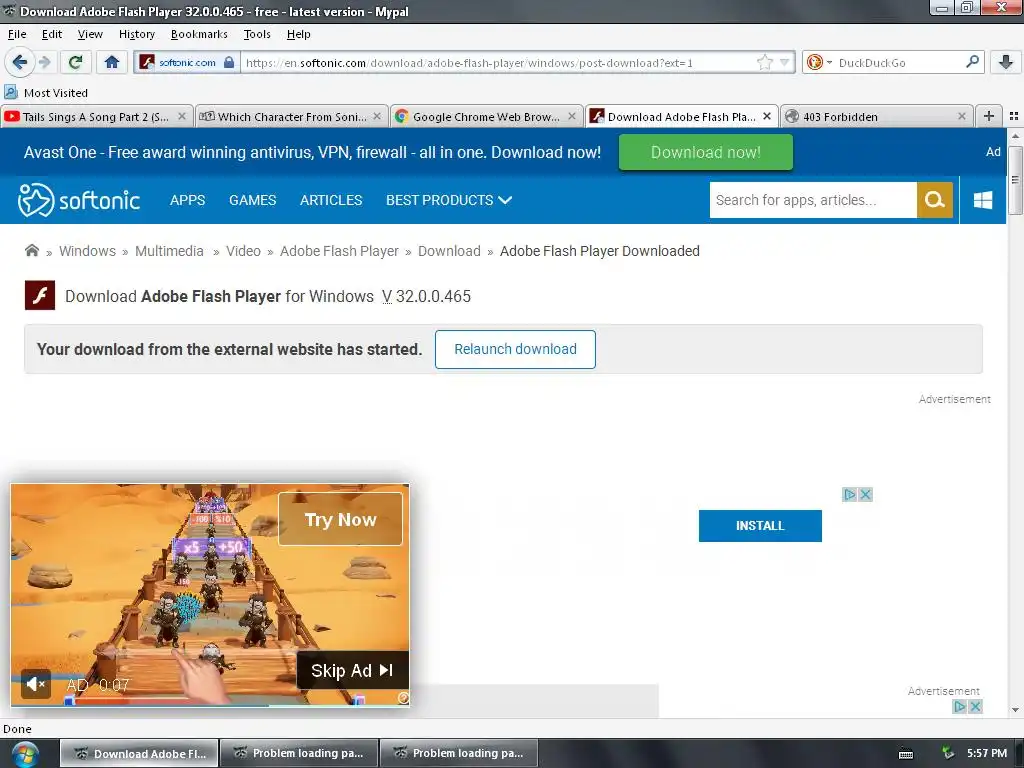Image resolution: width=1024 pixels, height=768 pixels.
Task: Open the list all tabs grid button
Action: click(1014, 116)
